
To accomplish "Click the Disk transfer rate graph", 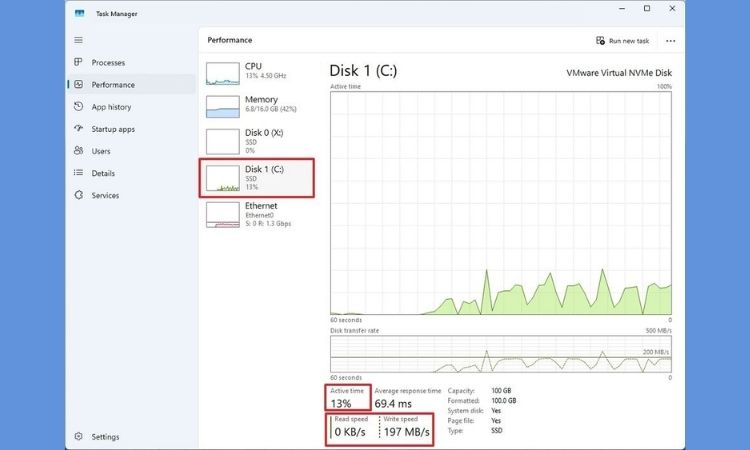I will pyautogui.click(x=501, y=354).
